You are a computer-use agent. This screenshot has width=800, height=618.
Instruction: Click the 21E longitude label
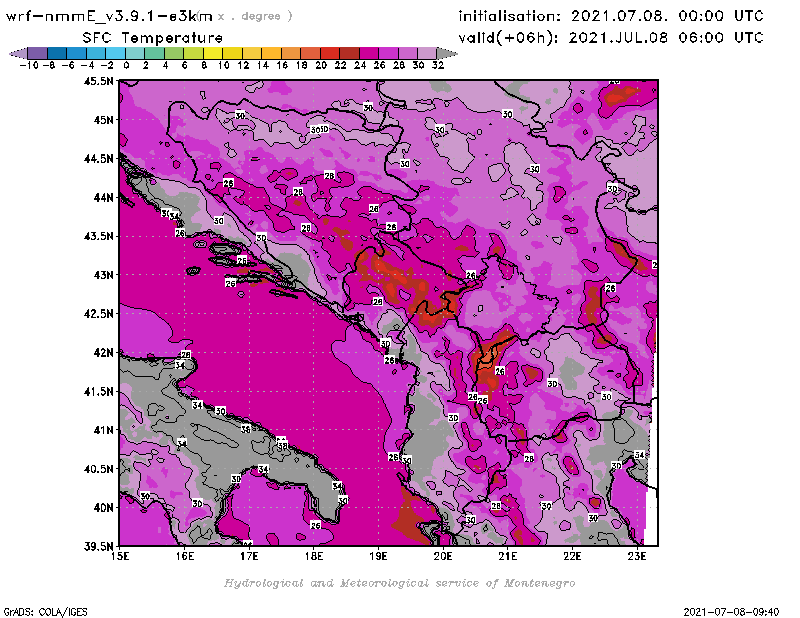[508, 556]
